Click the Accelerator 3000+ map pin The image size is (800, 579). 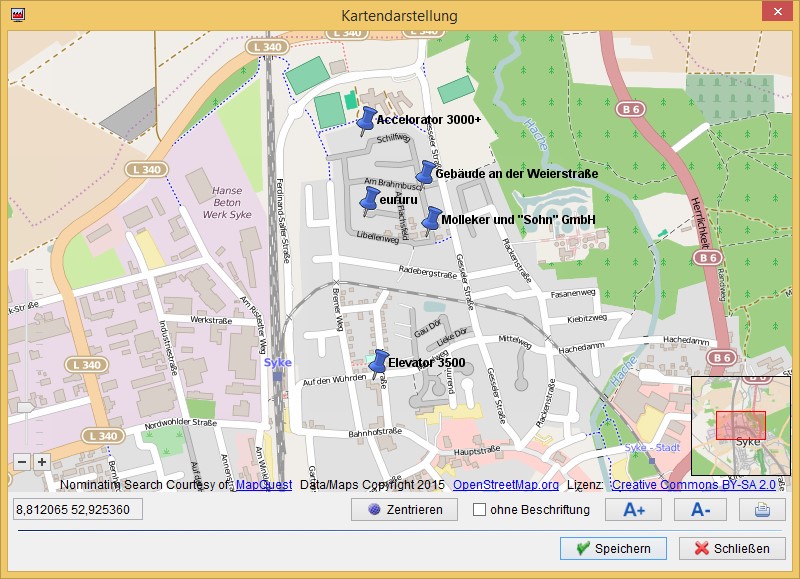coord(366,121)
